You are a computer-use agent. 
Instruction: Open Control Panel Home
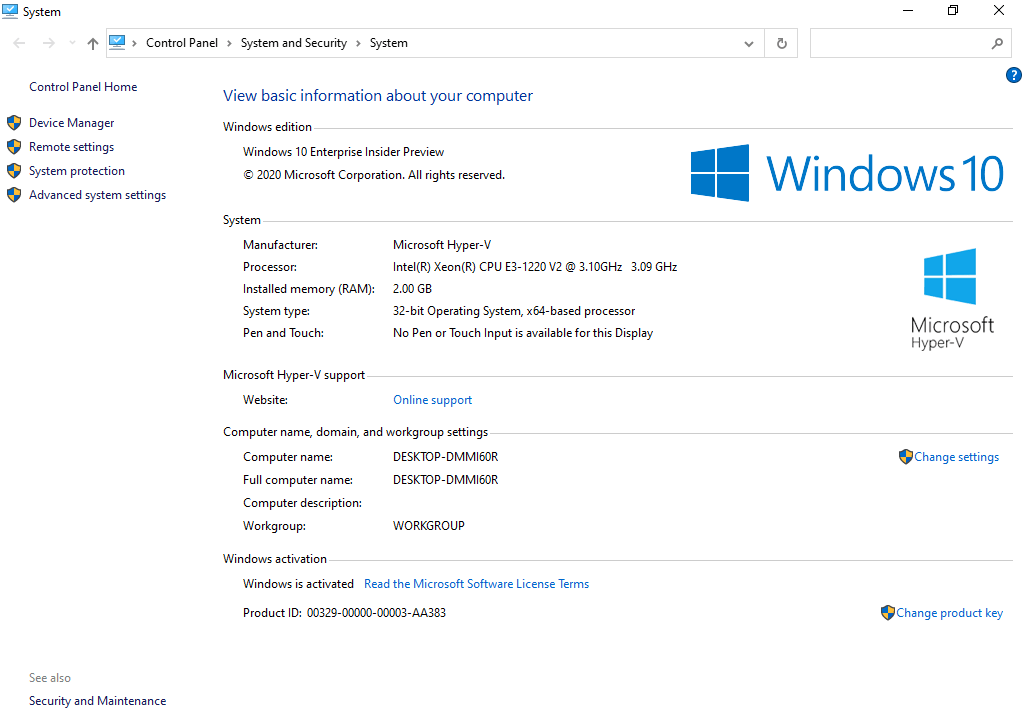[x=83, y=87]
